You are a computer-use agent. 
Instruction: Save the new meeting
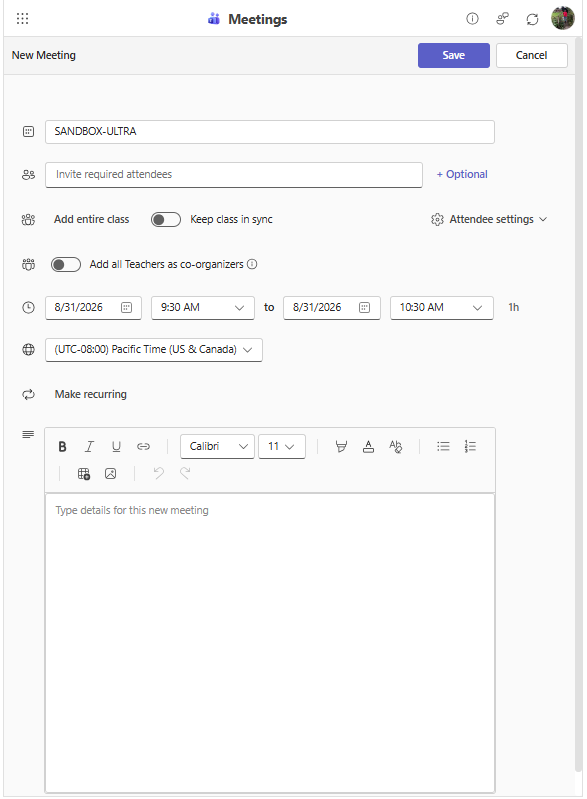click(x=453, y=55)
